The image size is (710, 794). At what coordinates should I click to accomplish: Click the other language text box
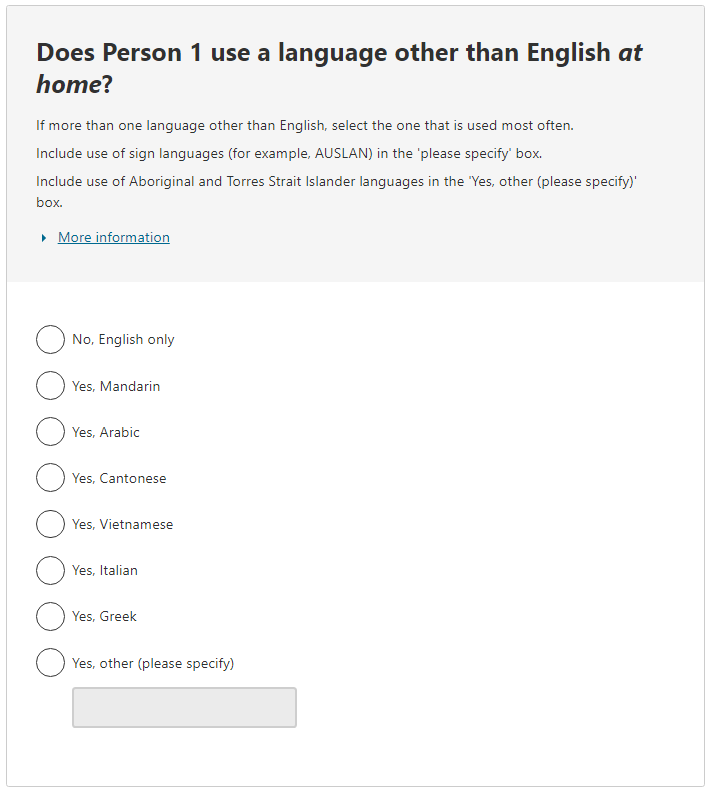[x=184, y=707]
